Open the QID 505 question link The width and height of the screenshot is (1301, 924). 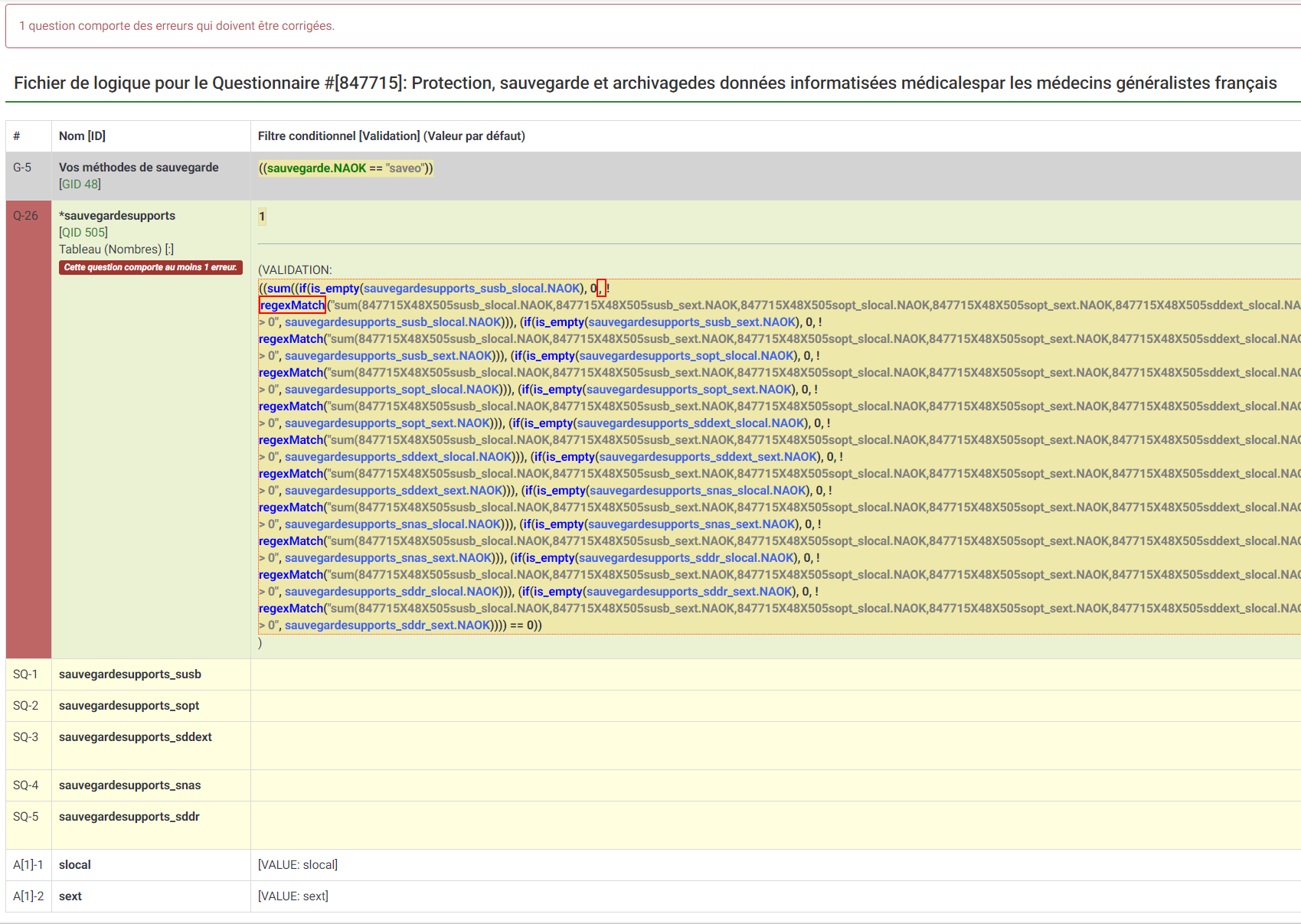pos(83,233)
